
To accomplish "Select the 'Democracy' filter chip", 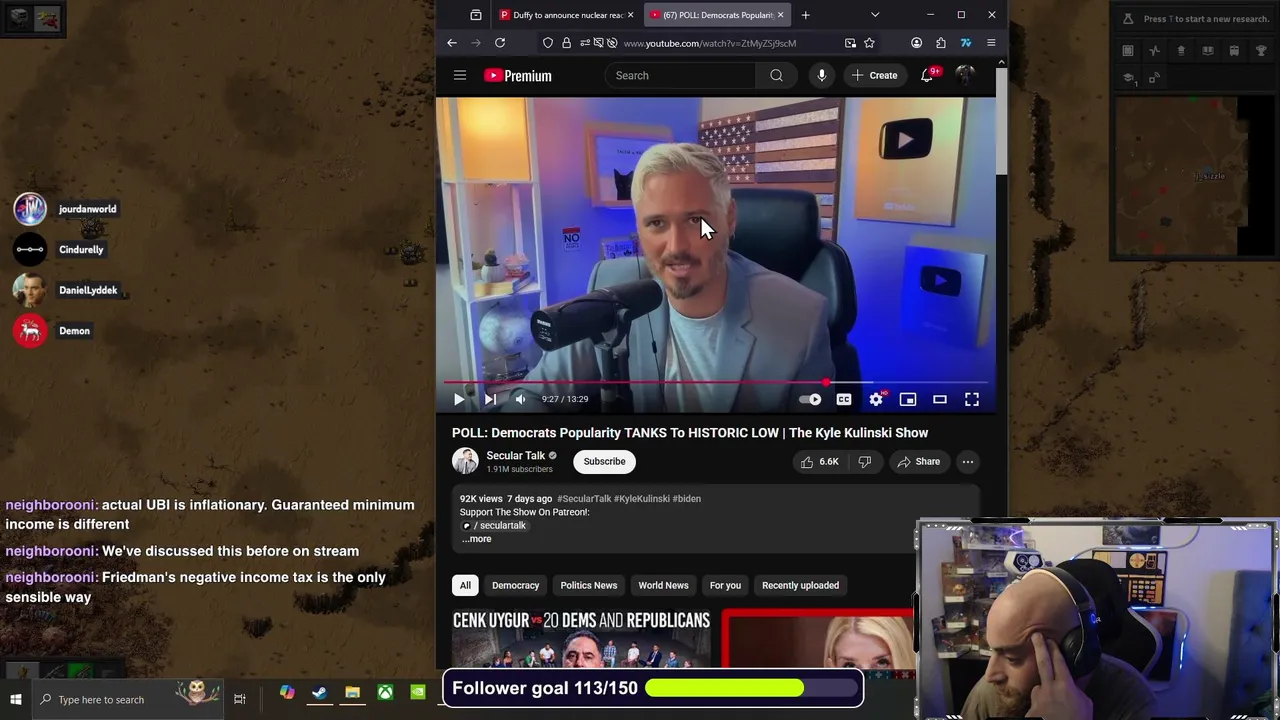I will pyautogui.click(x=516, y=585).
